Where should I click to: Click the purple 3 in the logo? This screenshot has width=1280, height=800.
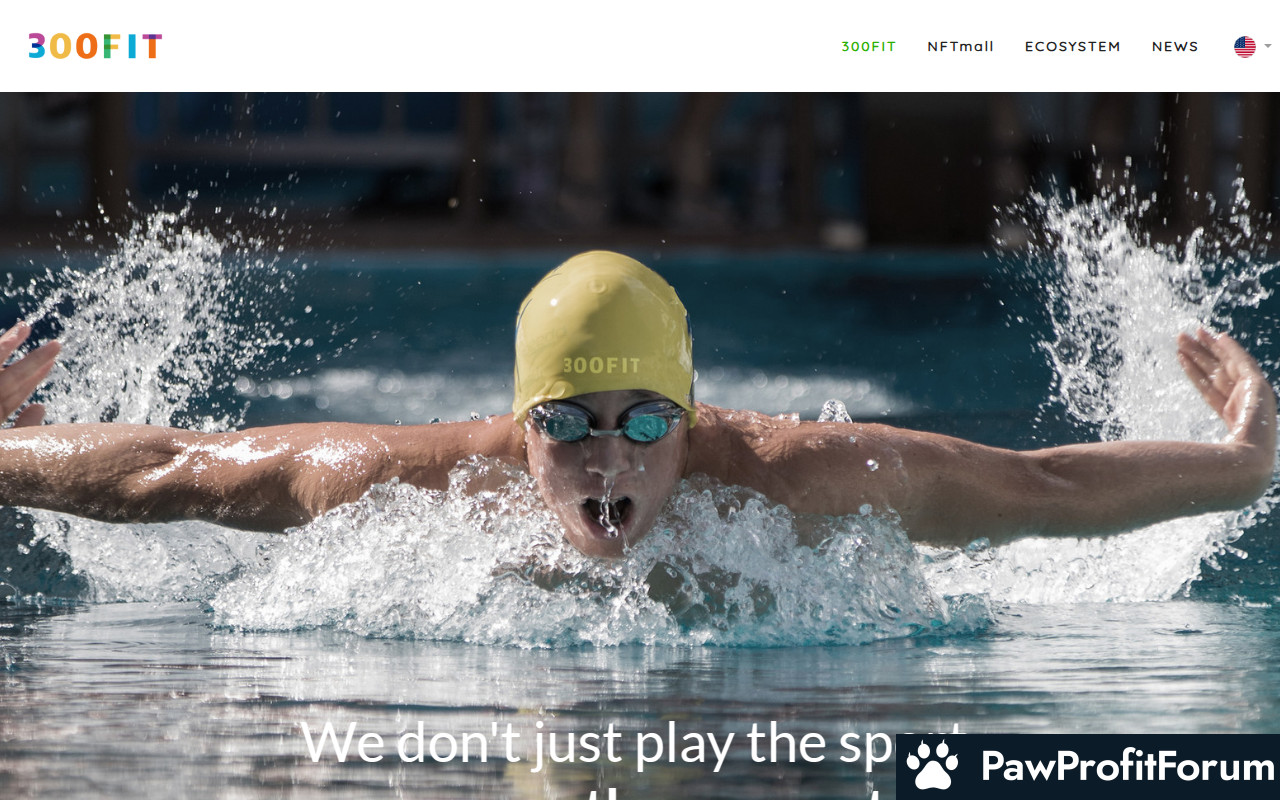pyautogui.click(x=37, y=46)
